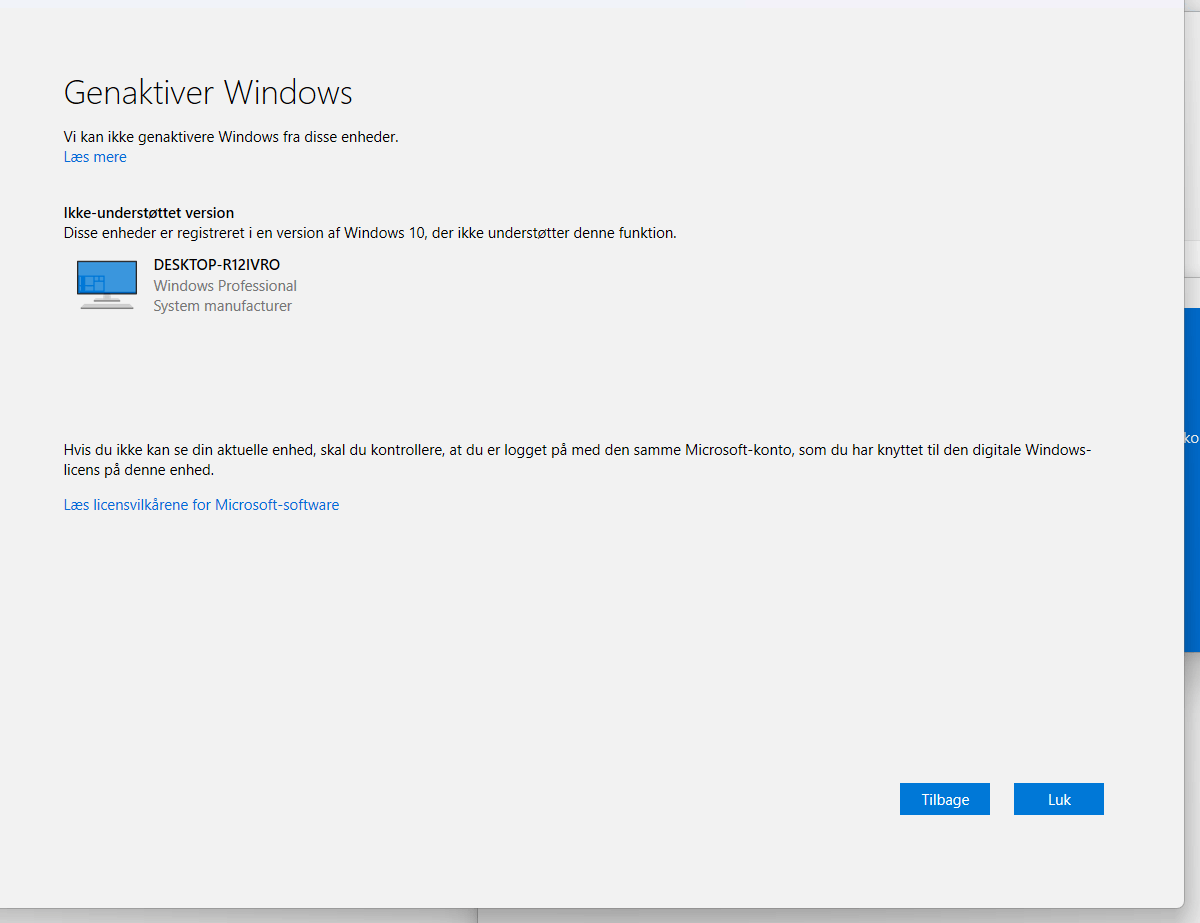The width and height of the screenshot is (1200, 923).
Task: Open 'Læs licensvilkårene for Microsoft-software' link
Action: 201,505
